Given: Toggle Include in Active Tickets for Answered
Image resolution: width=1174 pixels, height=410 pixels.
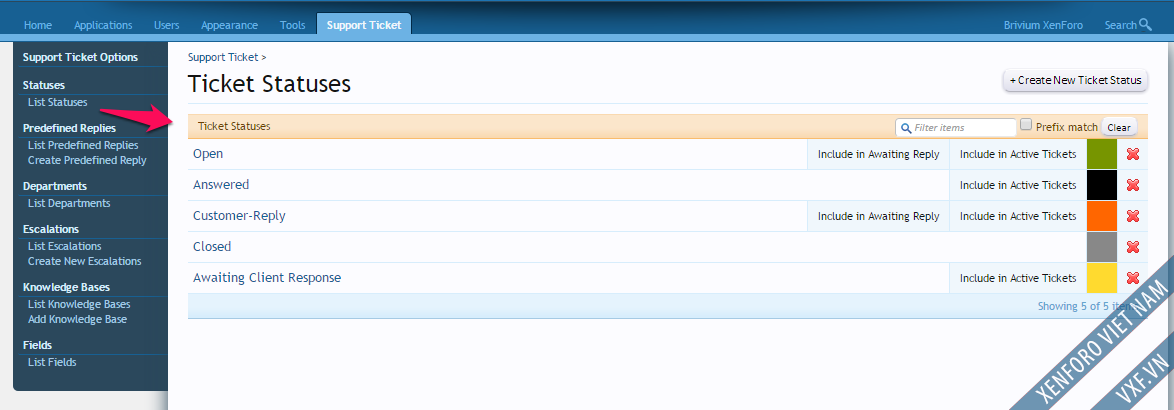Looking at the screenshot, I should (x=1018, y=185).
